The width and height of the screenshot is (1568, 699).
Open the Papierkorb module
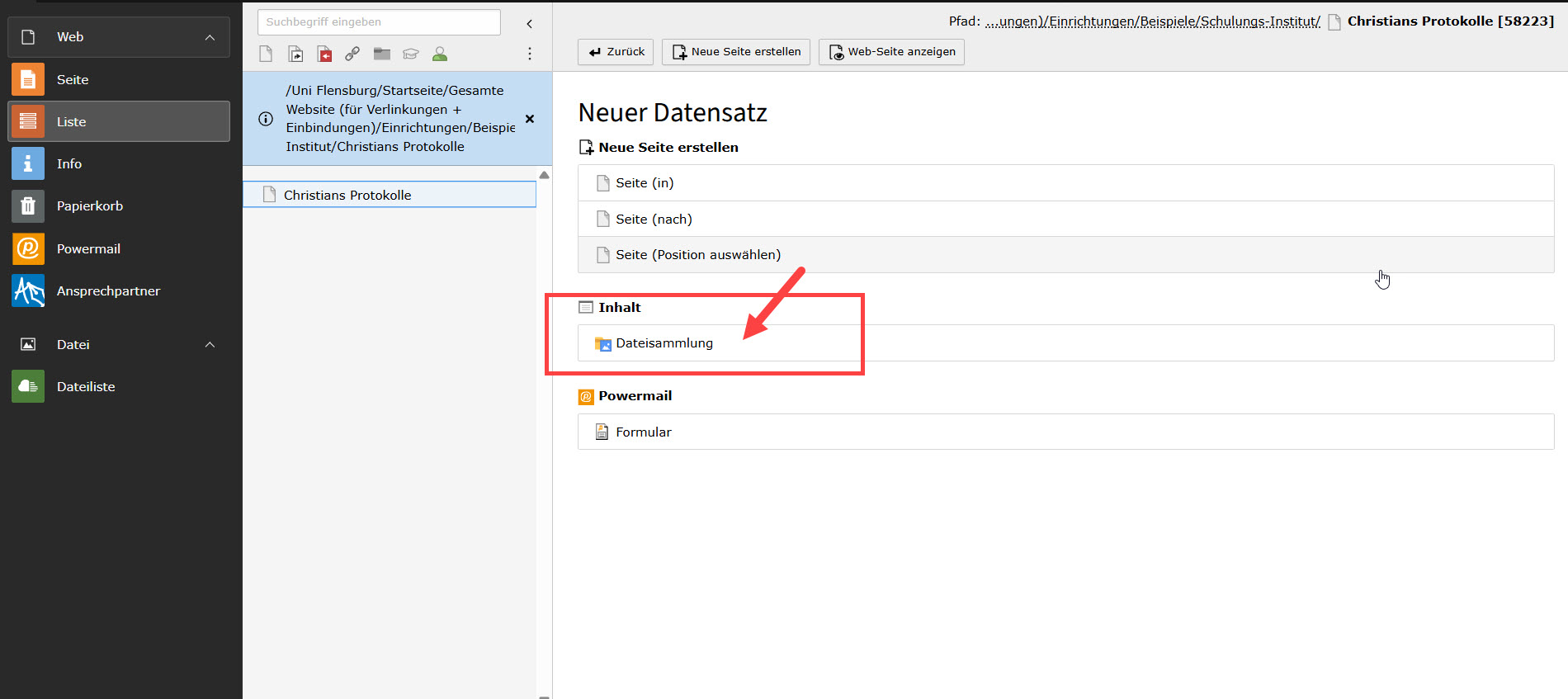coord(89,206)
